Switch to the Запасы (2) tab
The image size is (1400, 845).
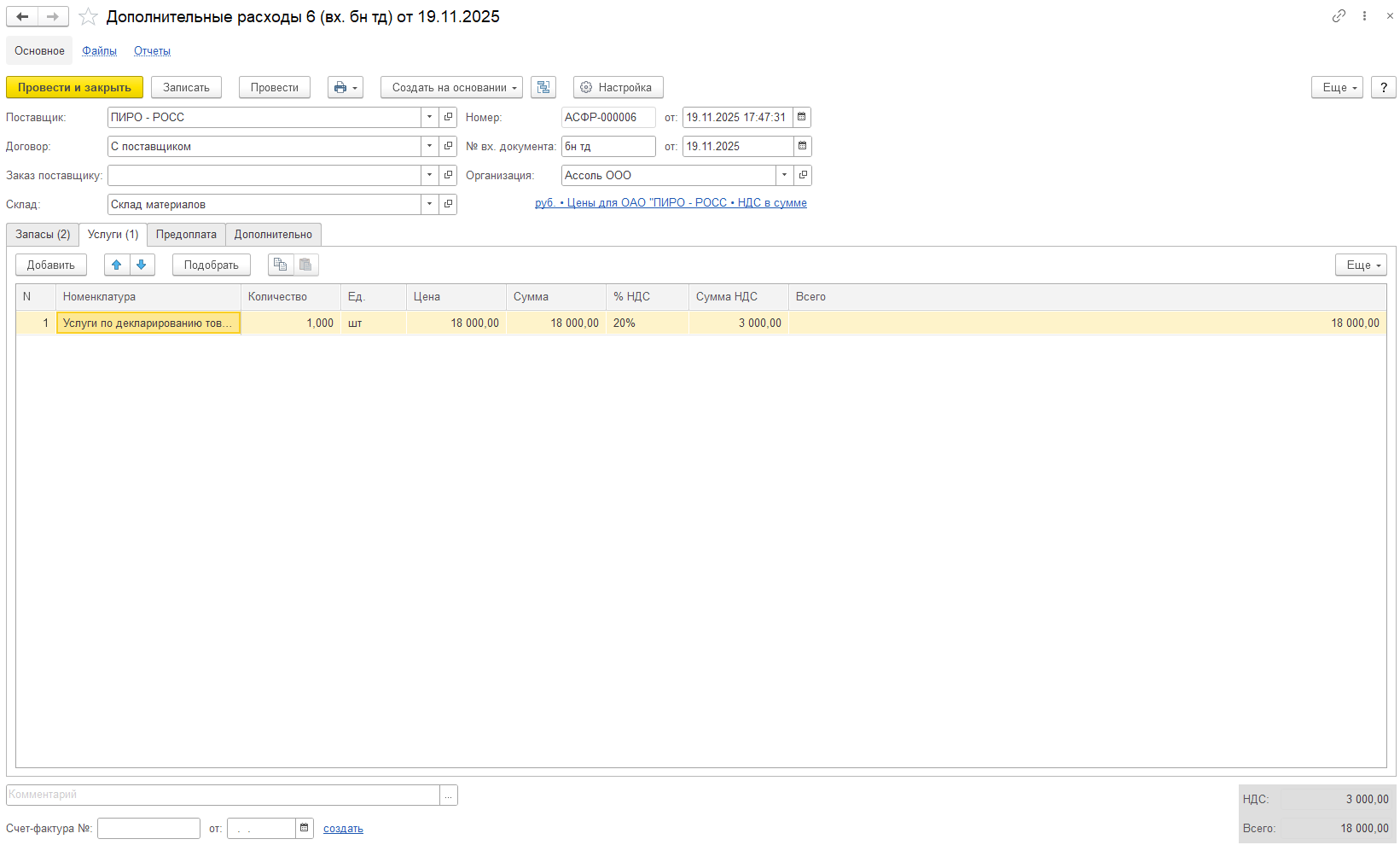pyautogui.click(x=43, y=234)
